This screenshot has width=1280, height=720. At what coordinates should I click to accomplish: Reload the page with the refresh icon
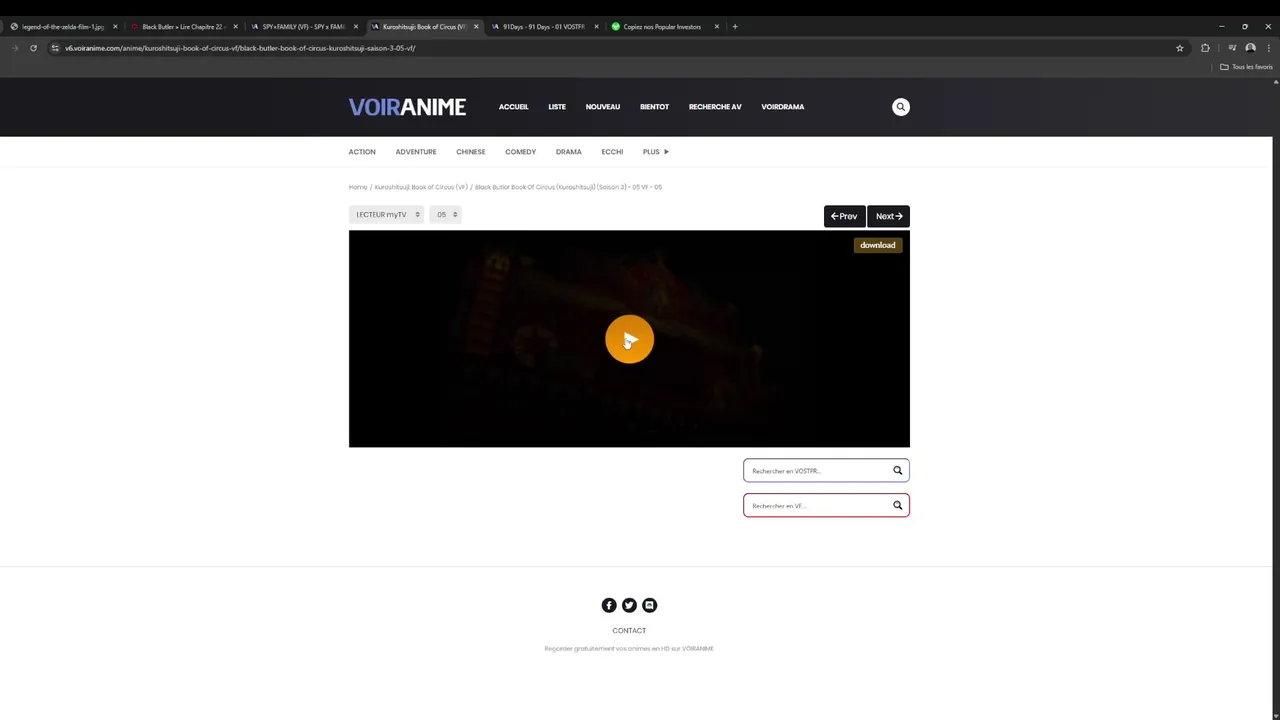pos(33,48)
